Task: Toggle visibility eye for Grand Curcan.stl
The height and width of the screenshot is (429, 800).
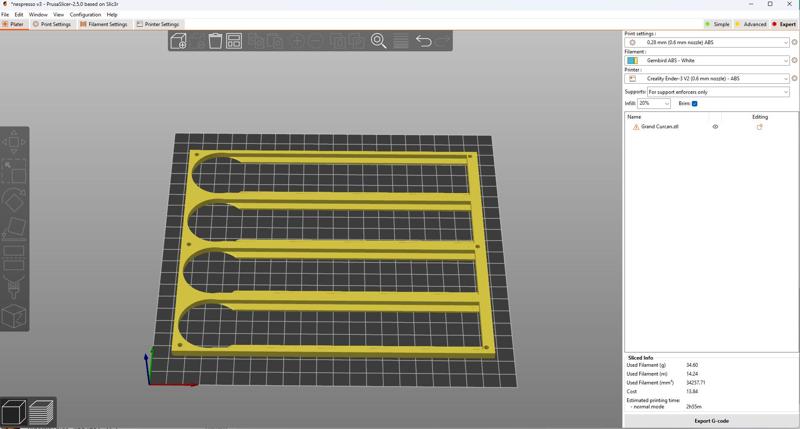Action: (x=715, y=127)
